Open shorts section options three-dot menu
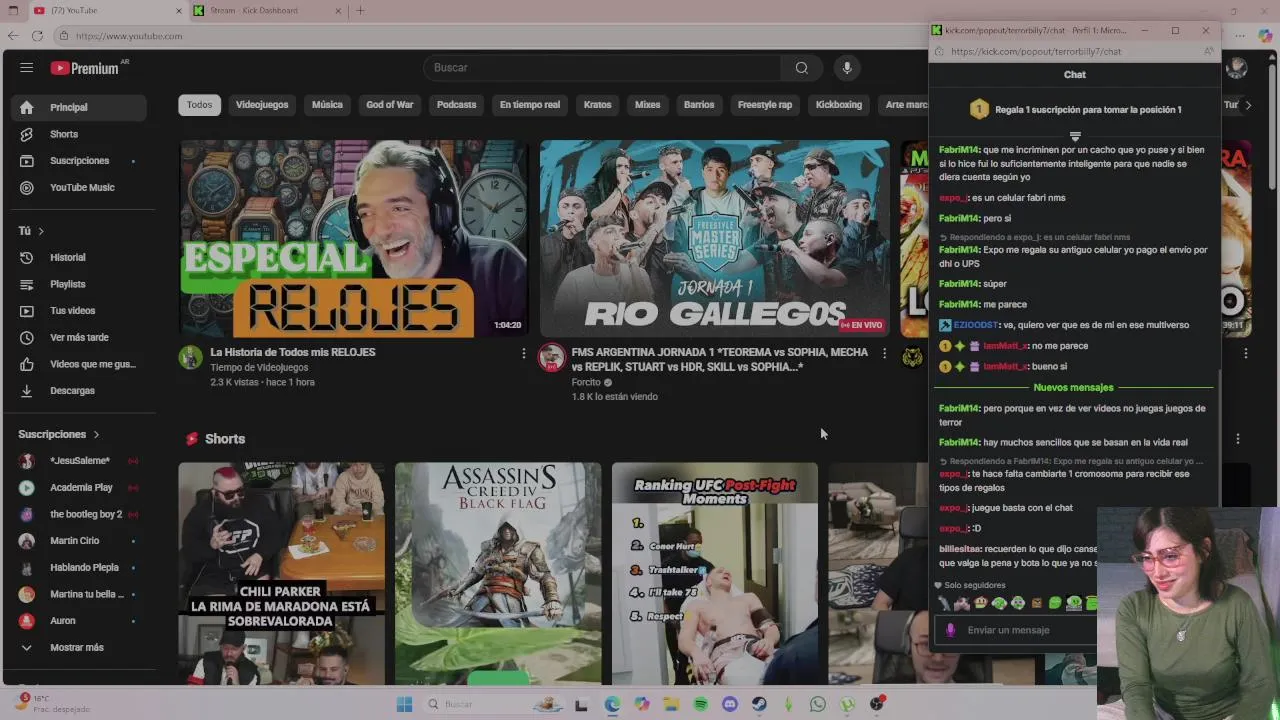This screenshot has height=720, width=1280. pyautogui.click(x=1238, y=439)
